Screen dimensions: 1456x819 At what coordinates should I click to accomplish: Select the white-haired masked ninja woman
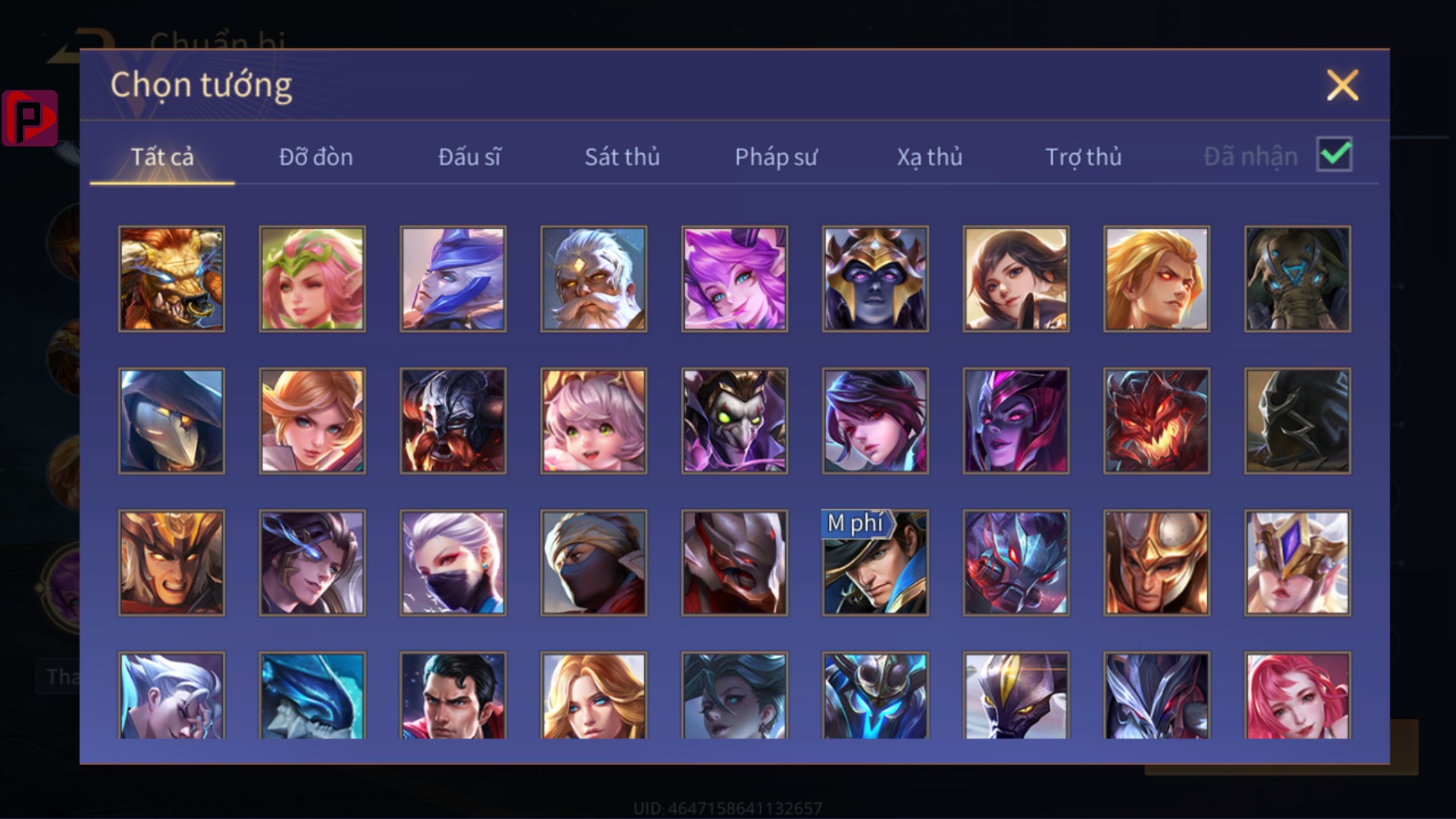pyautogui.click(x=453, y=563)
